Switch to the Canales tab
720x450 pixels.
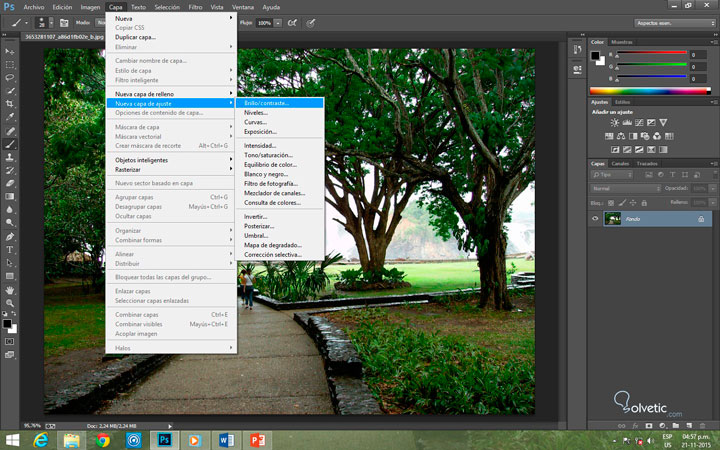point(620,163)
